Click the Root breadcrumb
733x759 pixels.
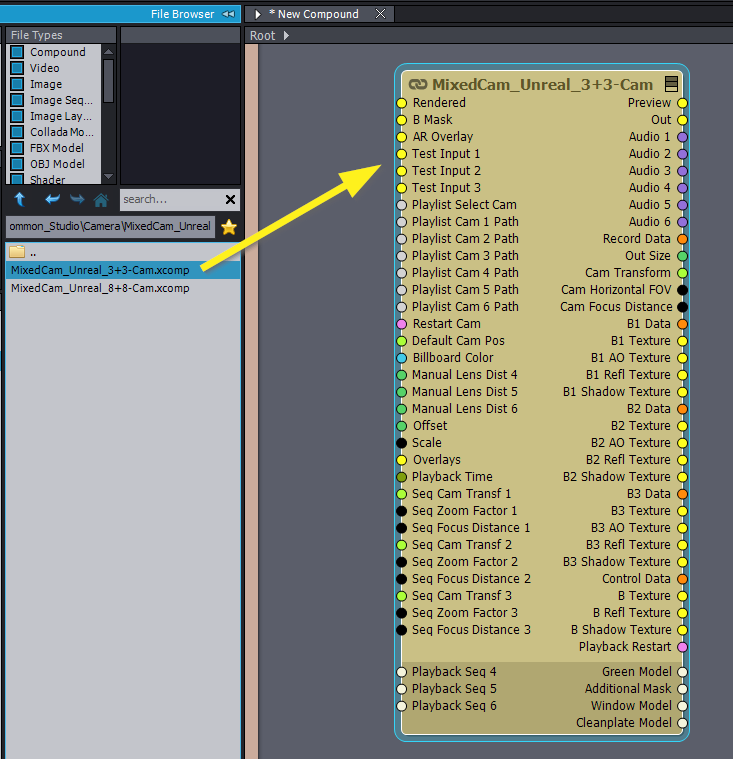(x=262, y=35)
